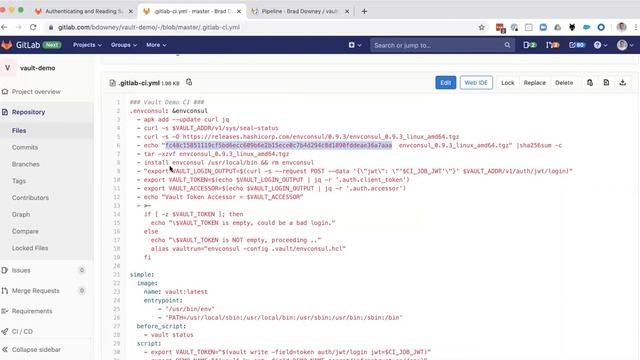Click the Lock file button
The image size is (640, 360).
[507, 83]
